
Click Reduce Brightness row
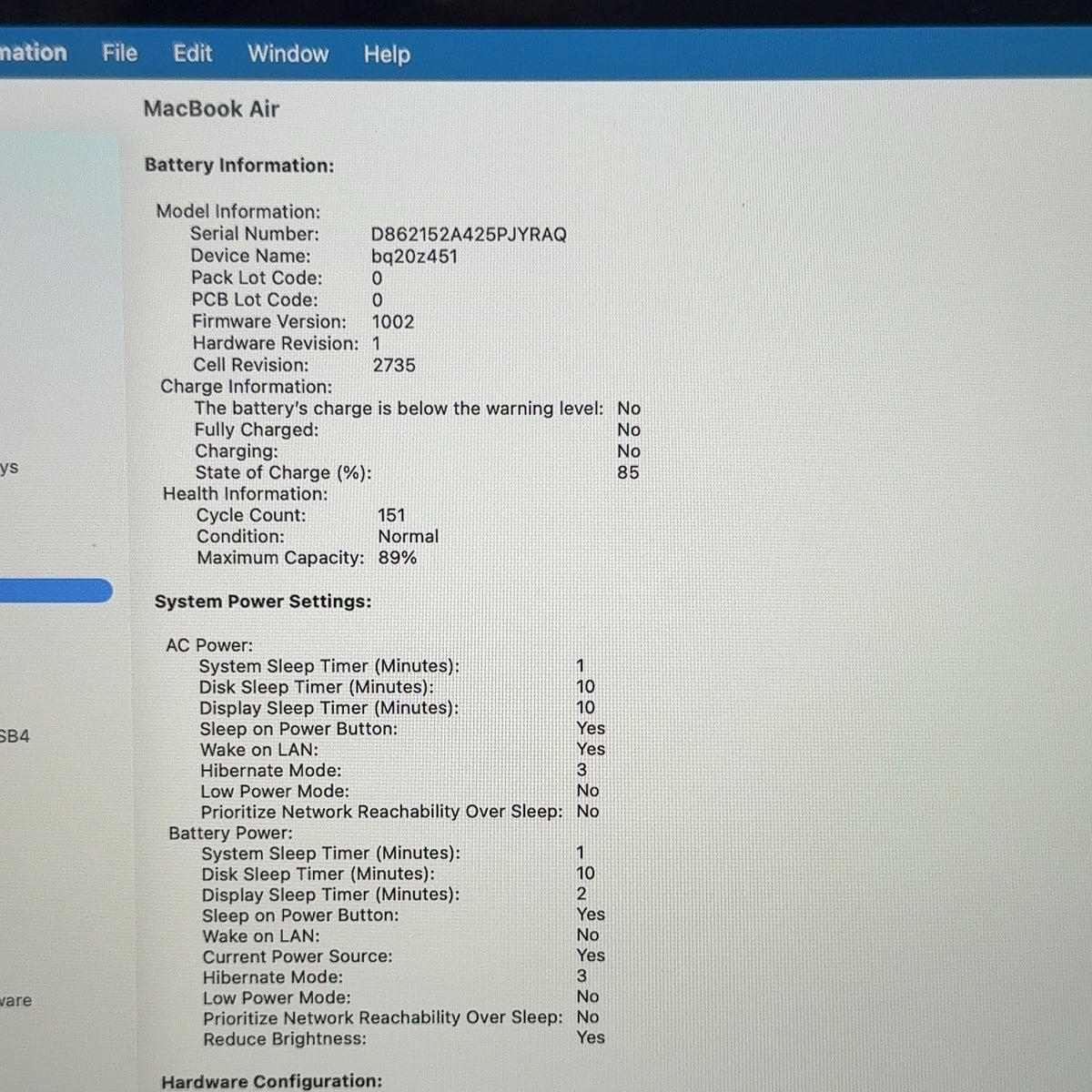[x=404, y=1038]
